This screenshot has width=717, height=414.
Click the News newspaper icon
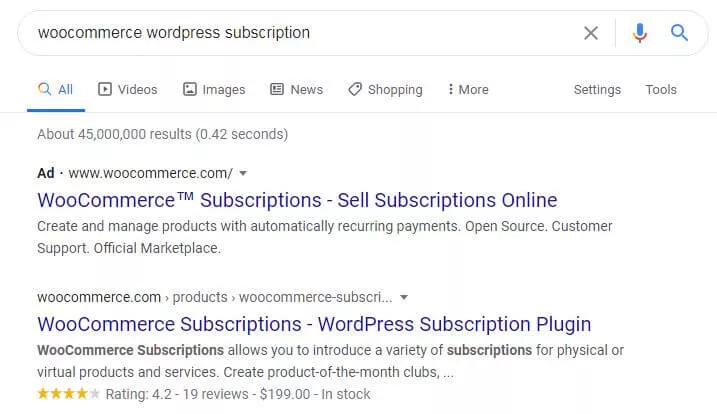[x=277, y=89]
